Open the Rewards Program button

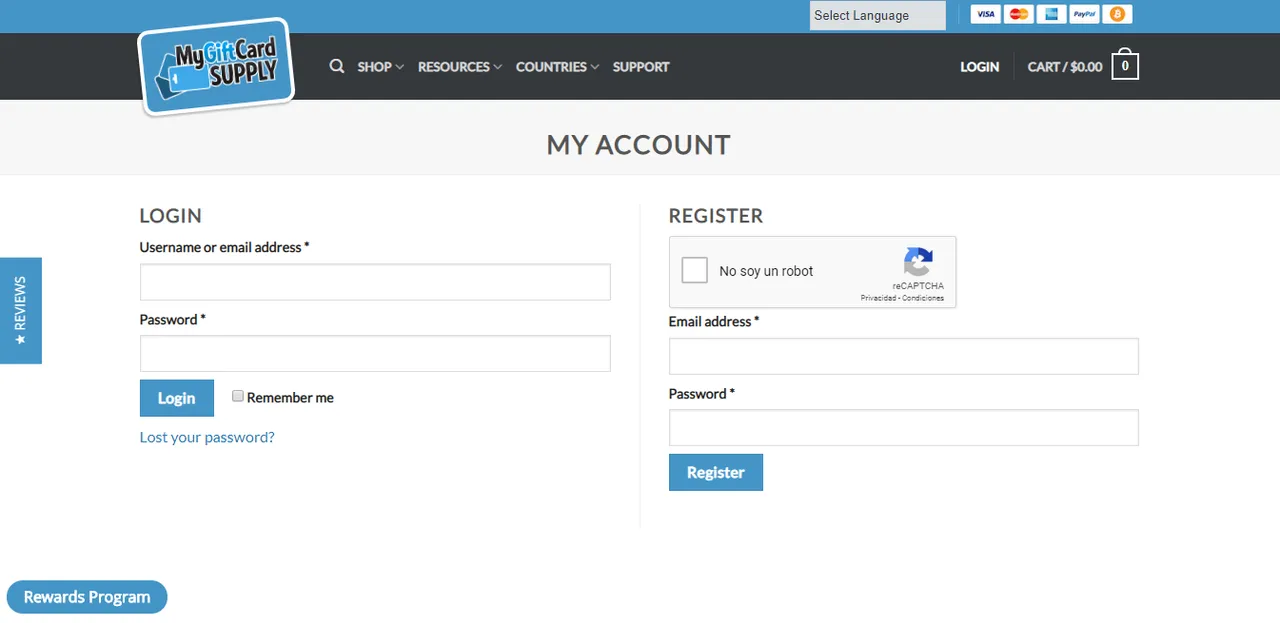click(x=87, y=597)
